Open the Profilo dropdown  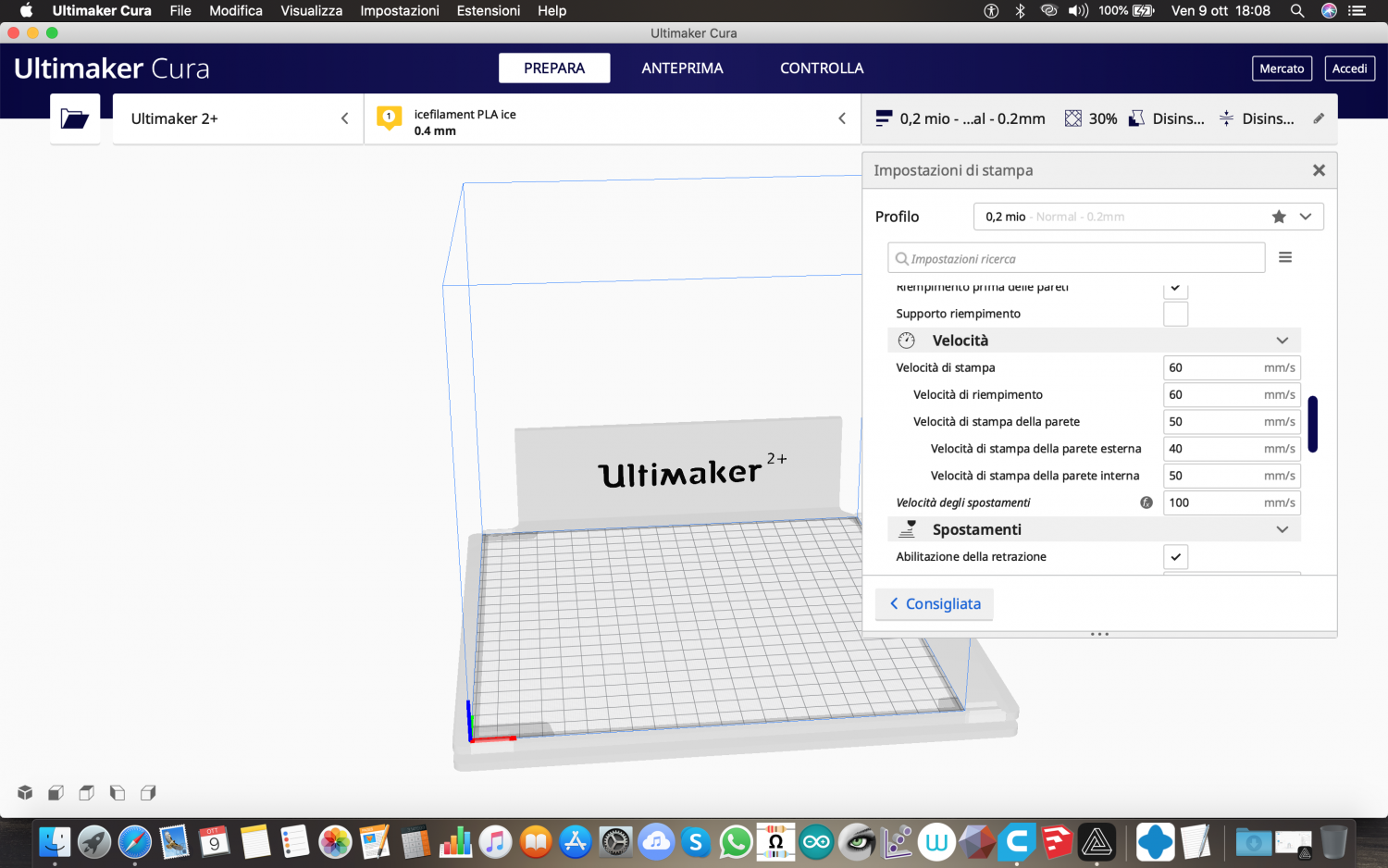[1305, 217]
